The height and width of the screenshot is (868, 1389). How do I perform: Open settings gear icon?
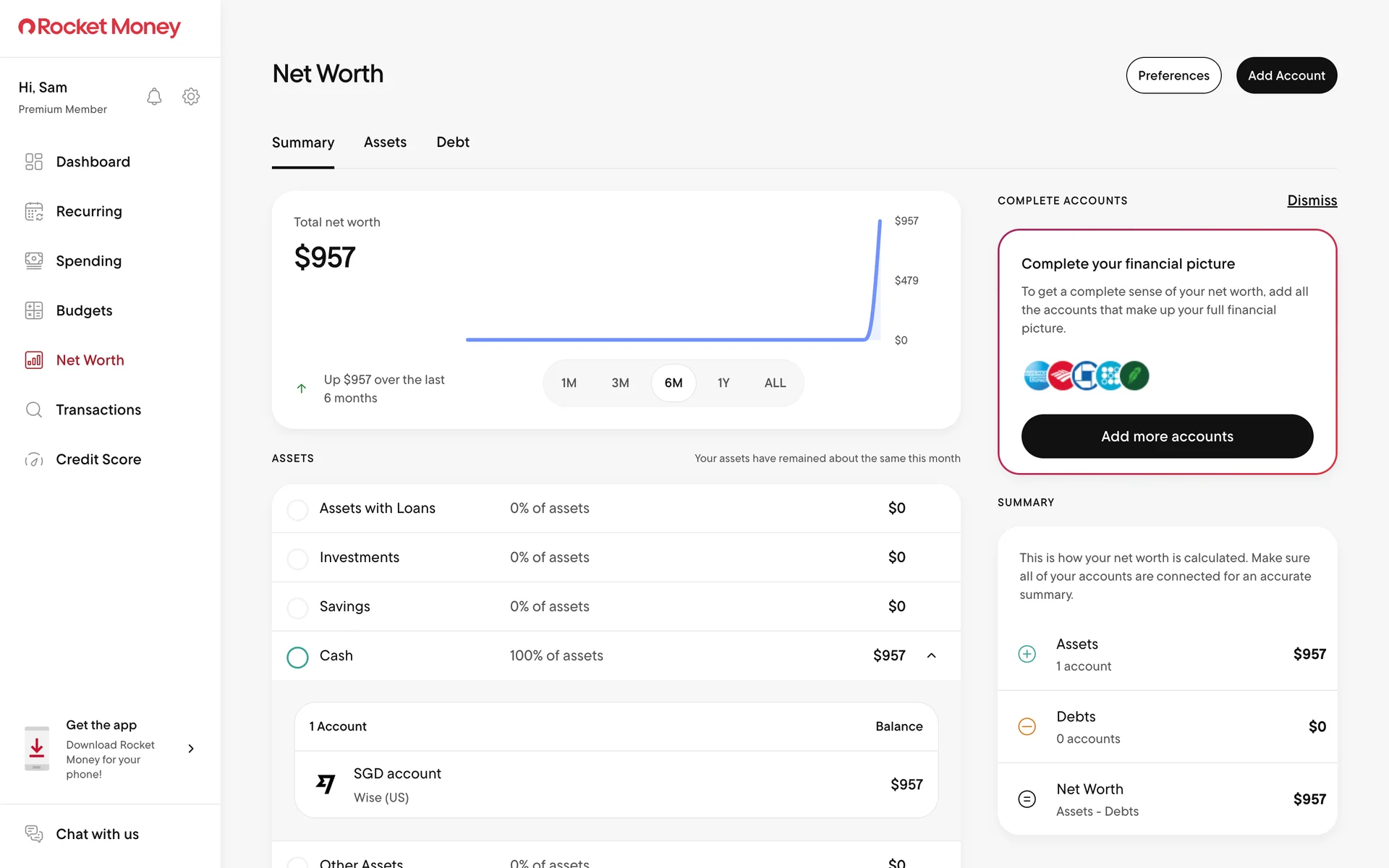(x=191, y=97)
